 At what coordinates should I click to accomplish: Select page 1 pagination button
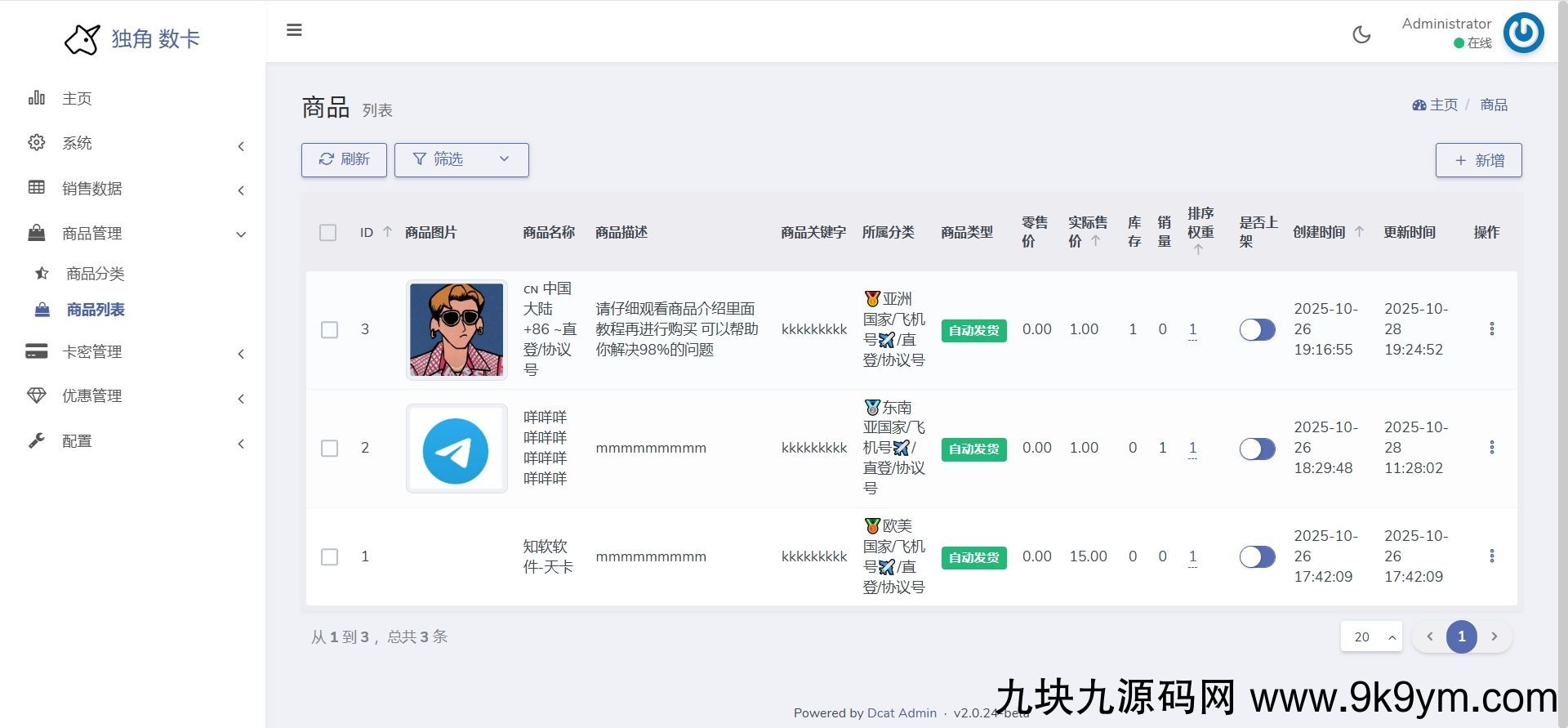(x=1462, y=636)
